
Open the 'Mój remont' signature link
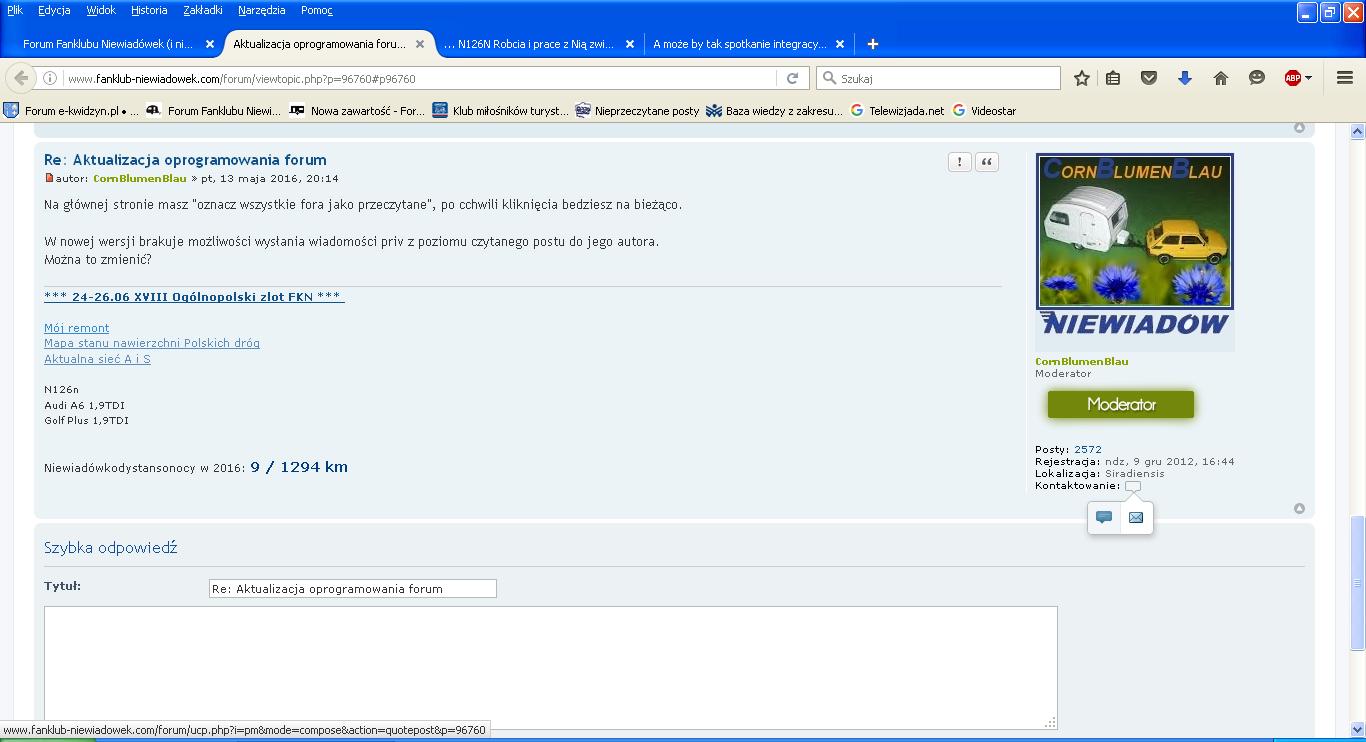click(76, 328)
